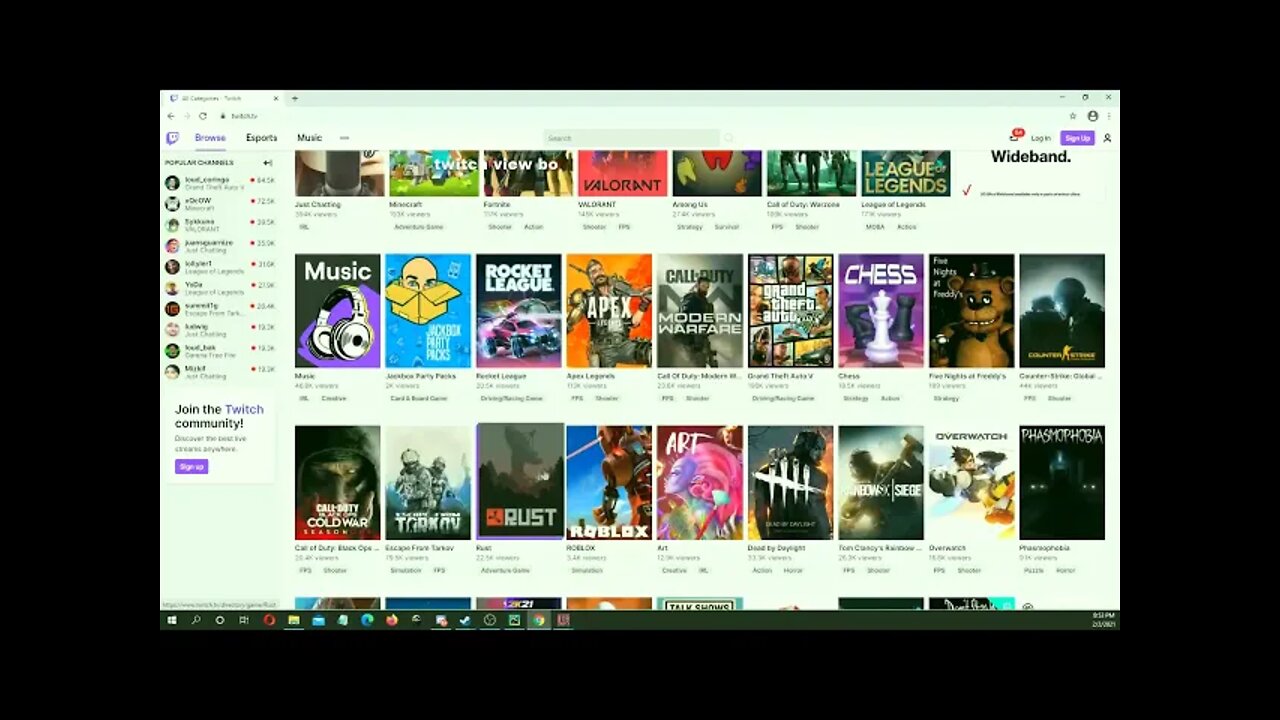This screenshot has width=1280, height=720.
Task: Open loud_coringa channel in sidebar
Action: 219,183
